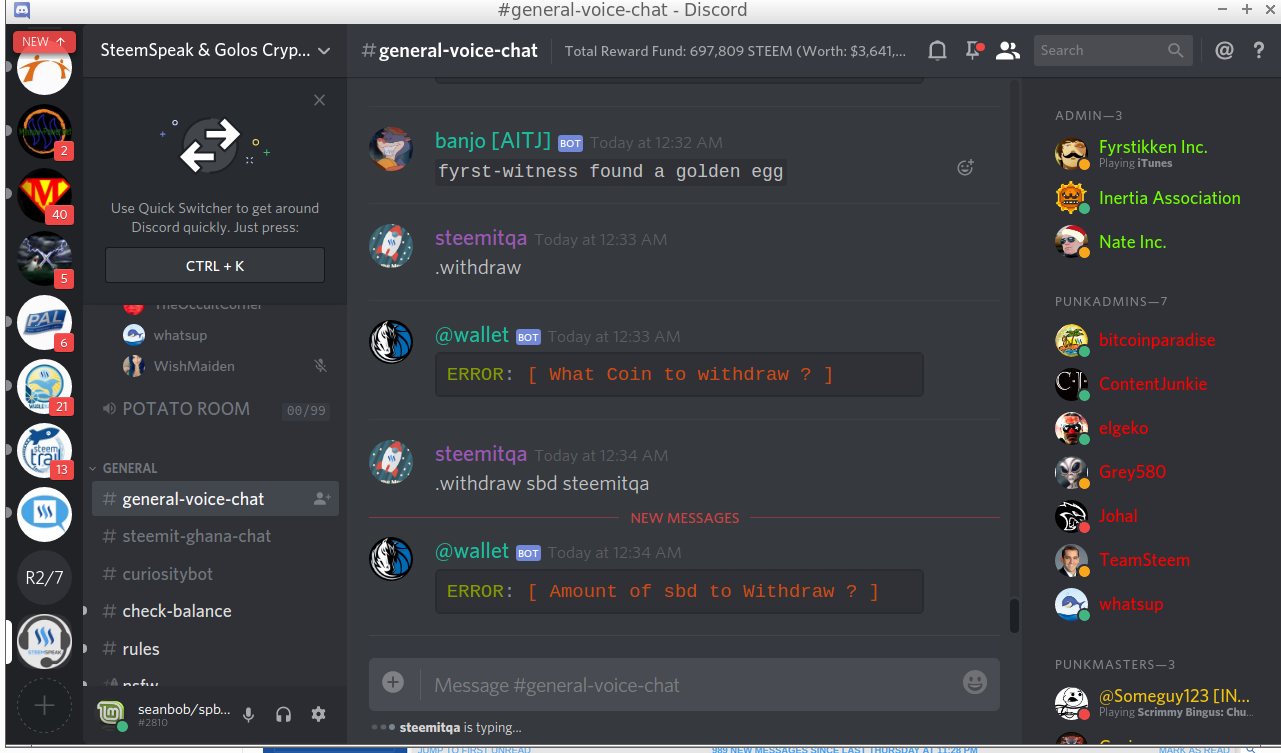This screenshot has height=753, width=1281.
Task: Open the SteemSpeak server dropdown menu
Action: click(215, 50)
